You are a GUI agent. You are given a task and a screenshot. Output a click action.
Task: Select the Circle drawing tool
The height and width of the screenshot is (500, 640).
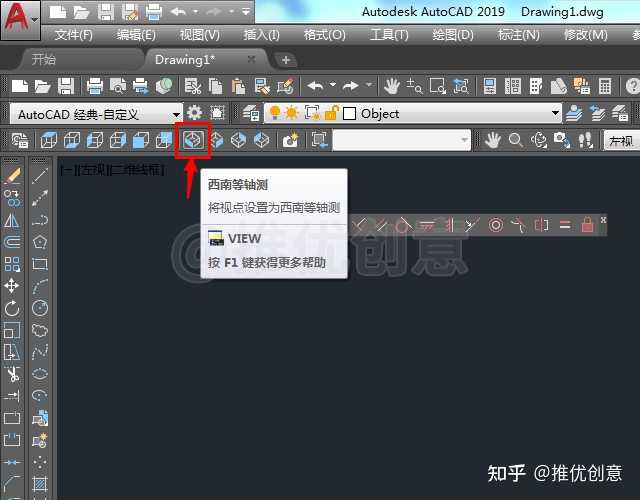[x=40, y=308]
